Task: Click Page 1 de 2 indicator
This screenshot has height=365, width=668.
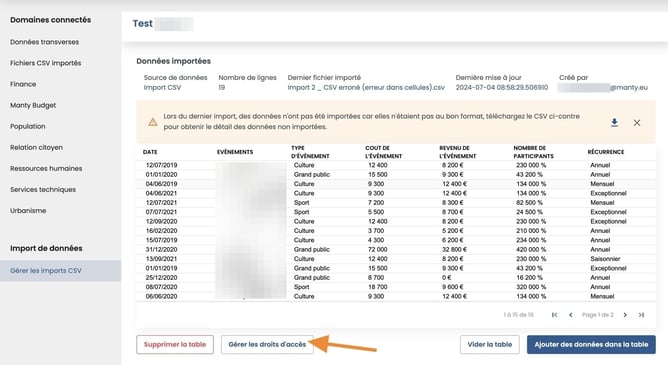Action: [598, 315]
